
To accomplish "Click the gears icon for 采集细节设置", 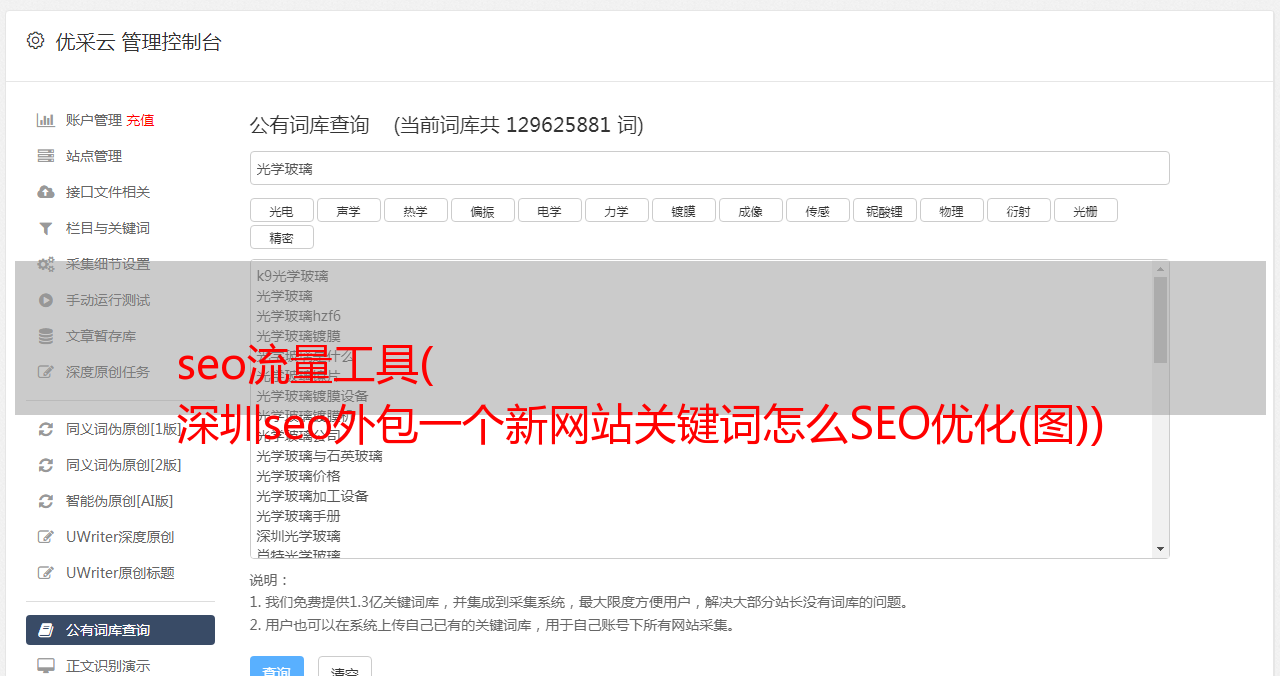I will (x=46, y=264).
